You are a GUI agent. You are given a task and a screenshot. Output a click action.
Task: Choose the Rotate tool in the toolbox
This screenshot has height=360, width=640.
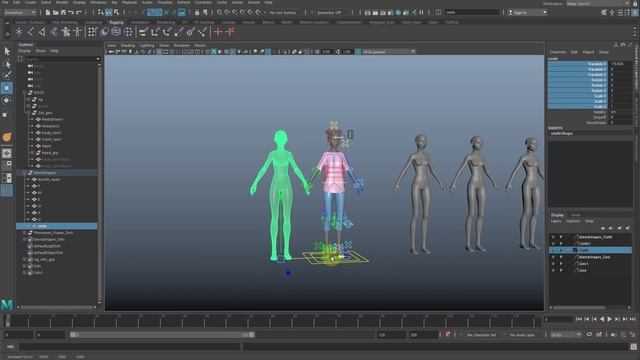(x=7, y=100)
